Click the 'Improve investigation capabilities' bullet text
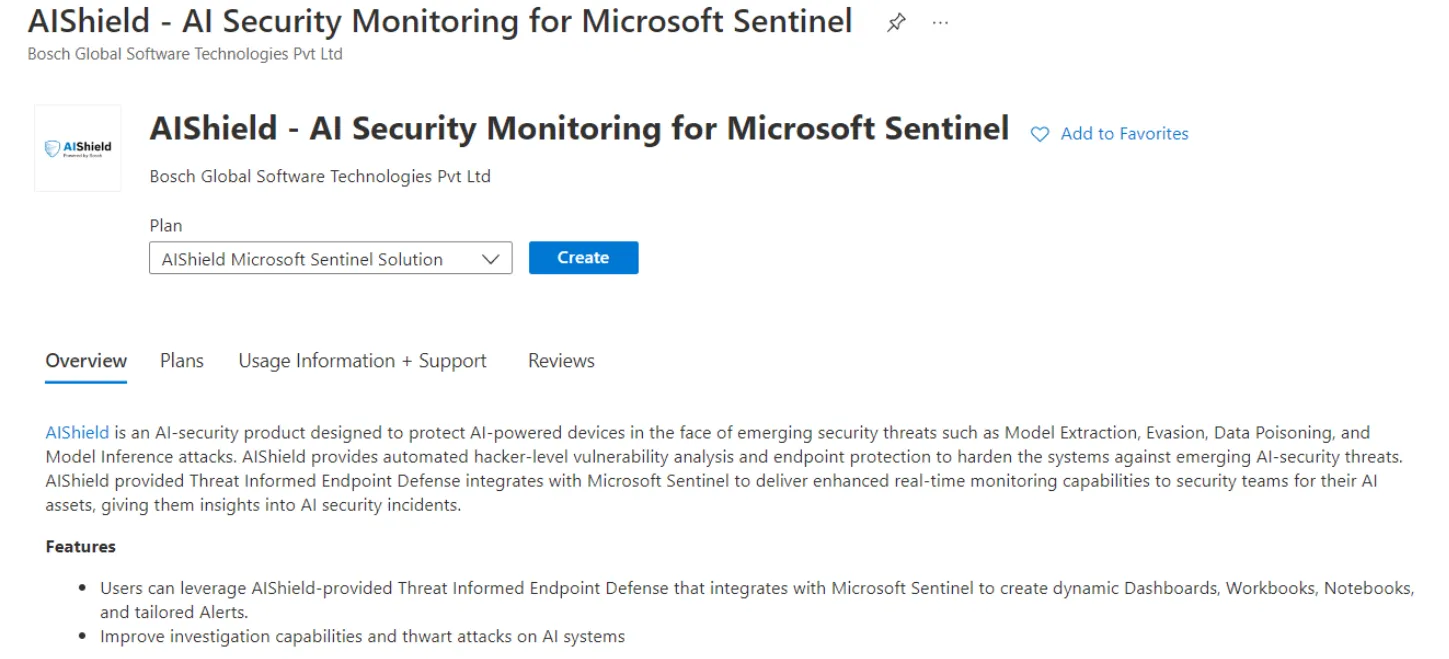This screenshot has width=1449, height=659. (x=362, y=636)
